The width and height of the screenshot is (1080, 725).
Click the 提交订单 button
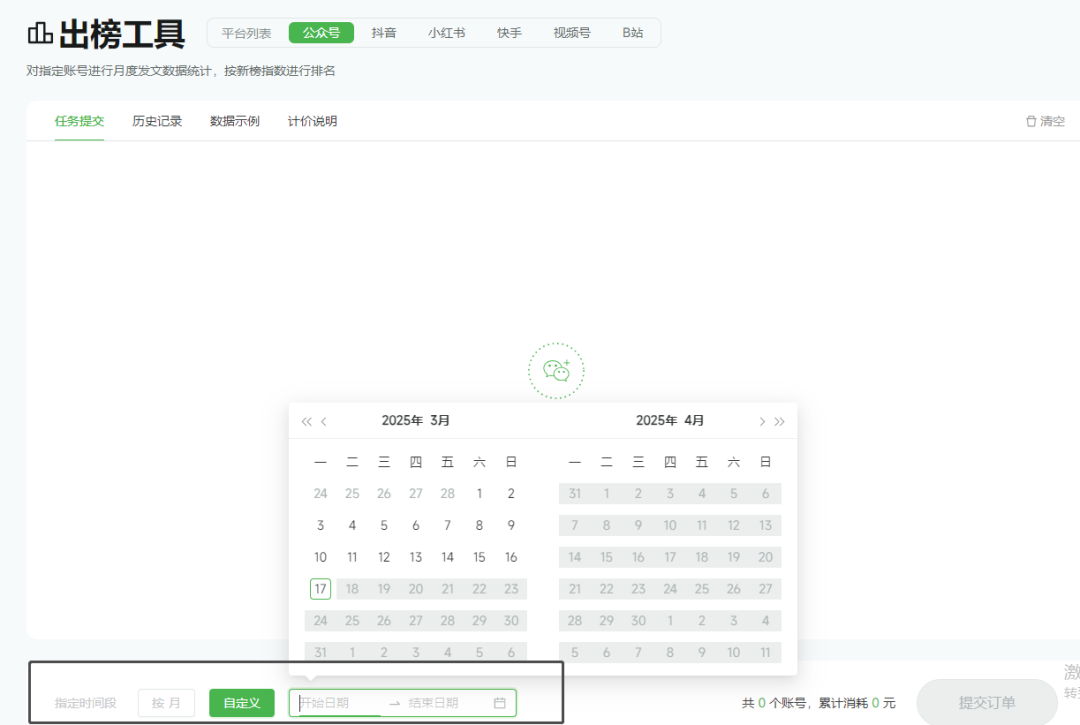[x=986, y=702]
